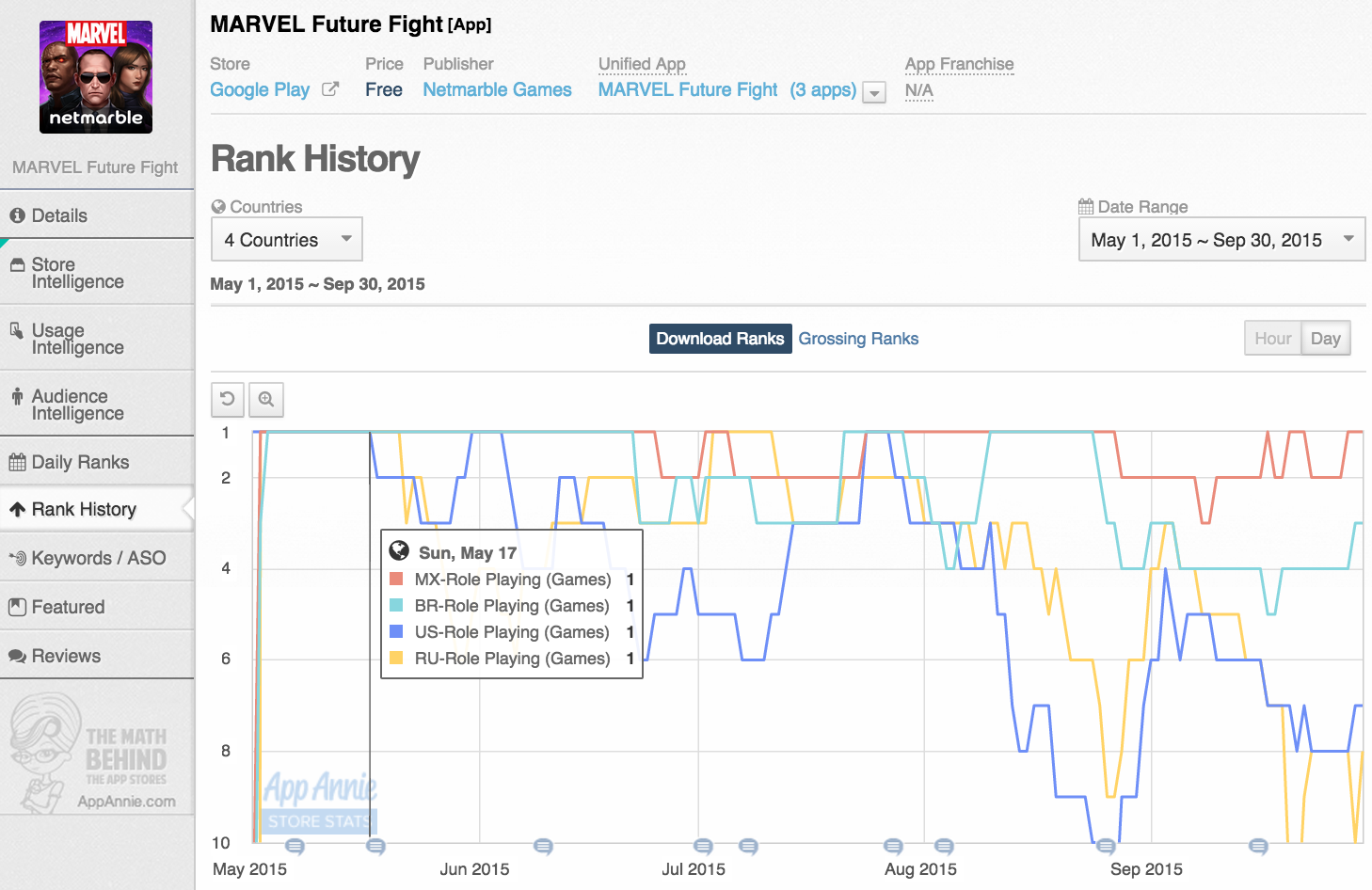Screen dimensions: 1372x890
Task: Click the Daily Ranks calendar icon
Action: (17, 462)
